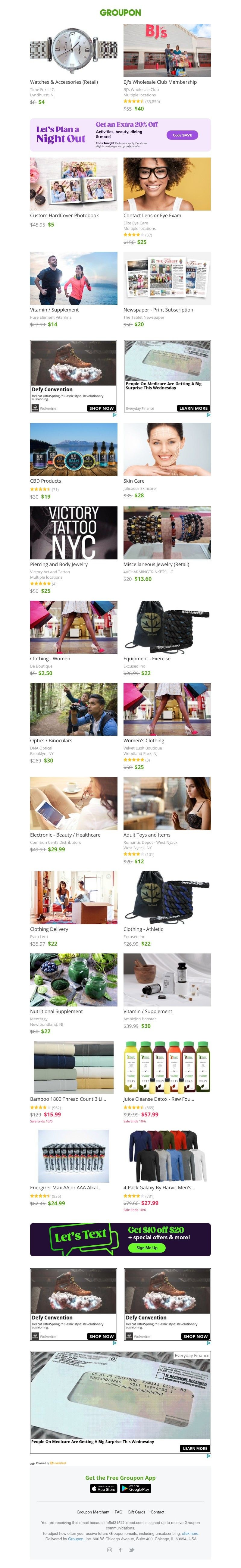The height and width of the screenshot is (1568, 241).
Task: Click the Groupon logo at top
Action: (120, 12)
